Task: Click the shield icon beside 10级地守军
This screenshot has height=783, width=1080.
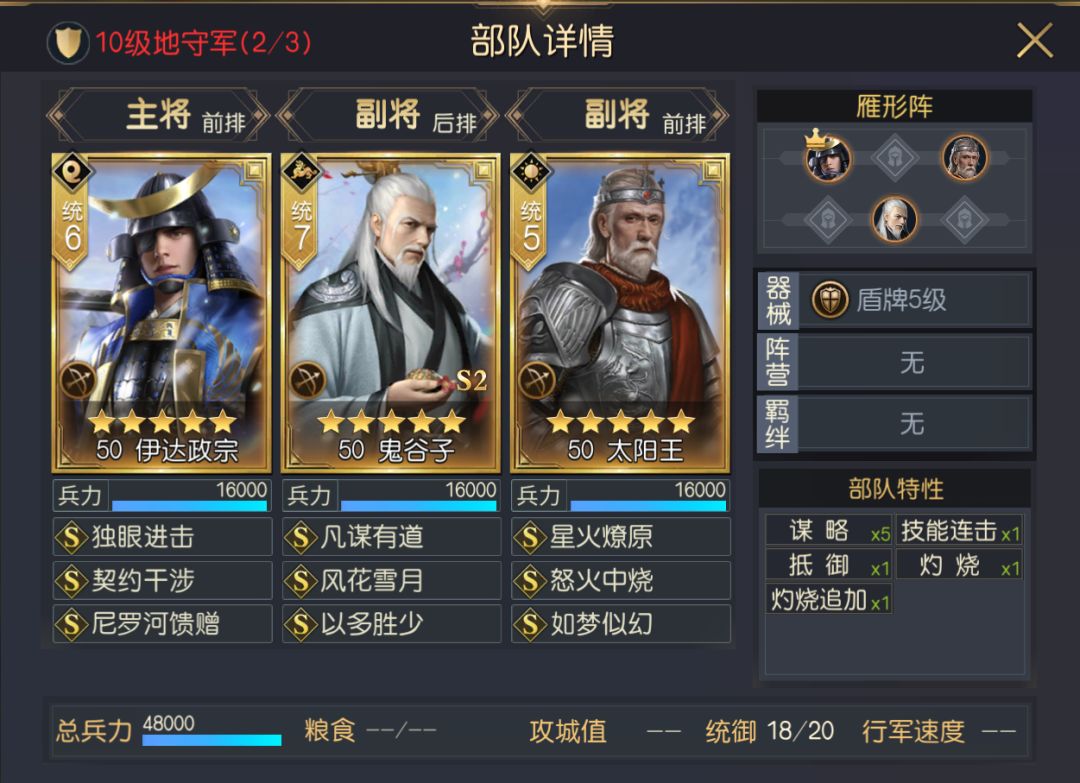Action: (x=68, y=43)
